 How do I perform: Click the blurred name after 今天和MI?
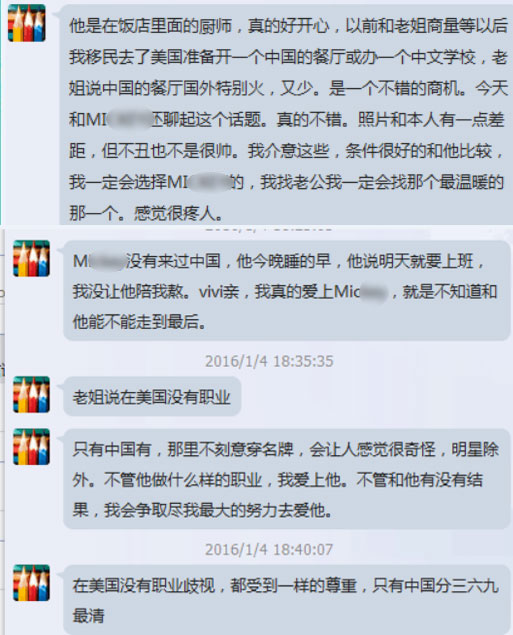129,119
